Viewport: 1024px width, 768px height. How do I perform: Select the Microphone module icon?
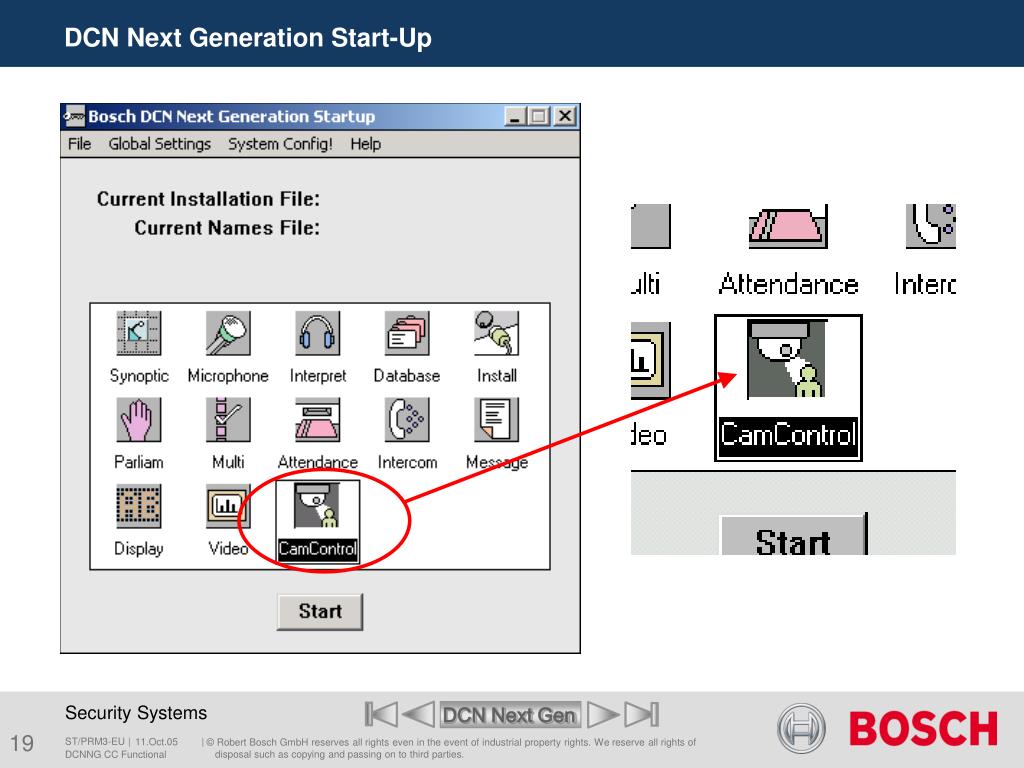(228, 333)
